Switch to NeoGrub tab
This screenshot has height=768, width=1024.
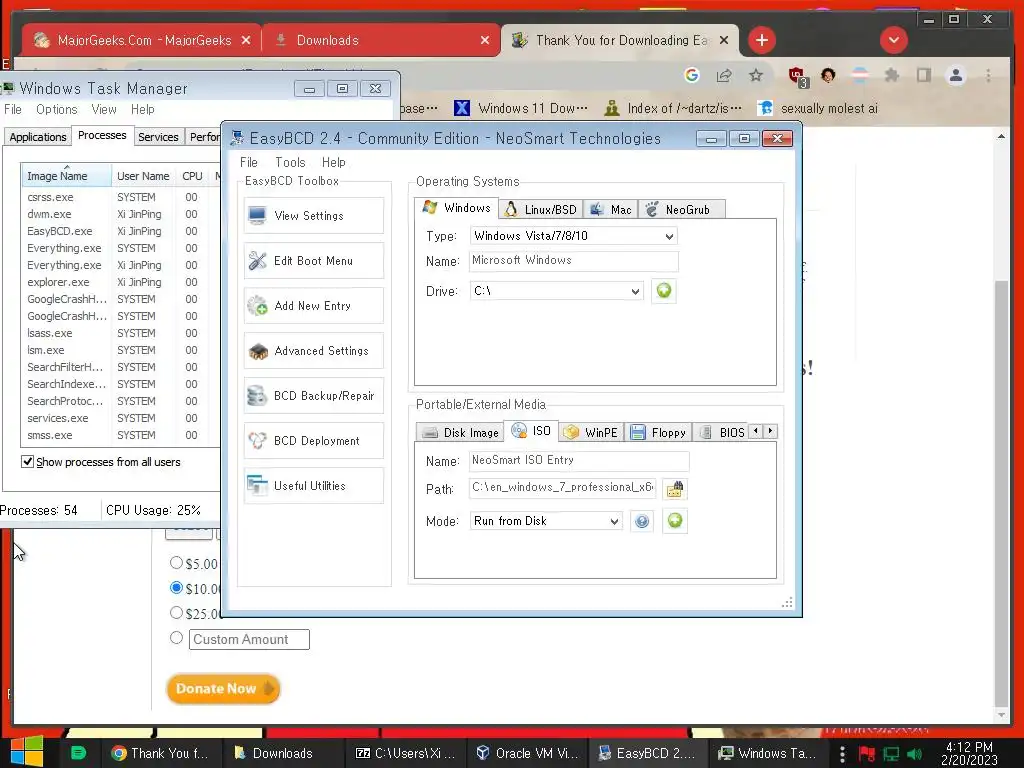pyautogui.click(x=682, y=210)
